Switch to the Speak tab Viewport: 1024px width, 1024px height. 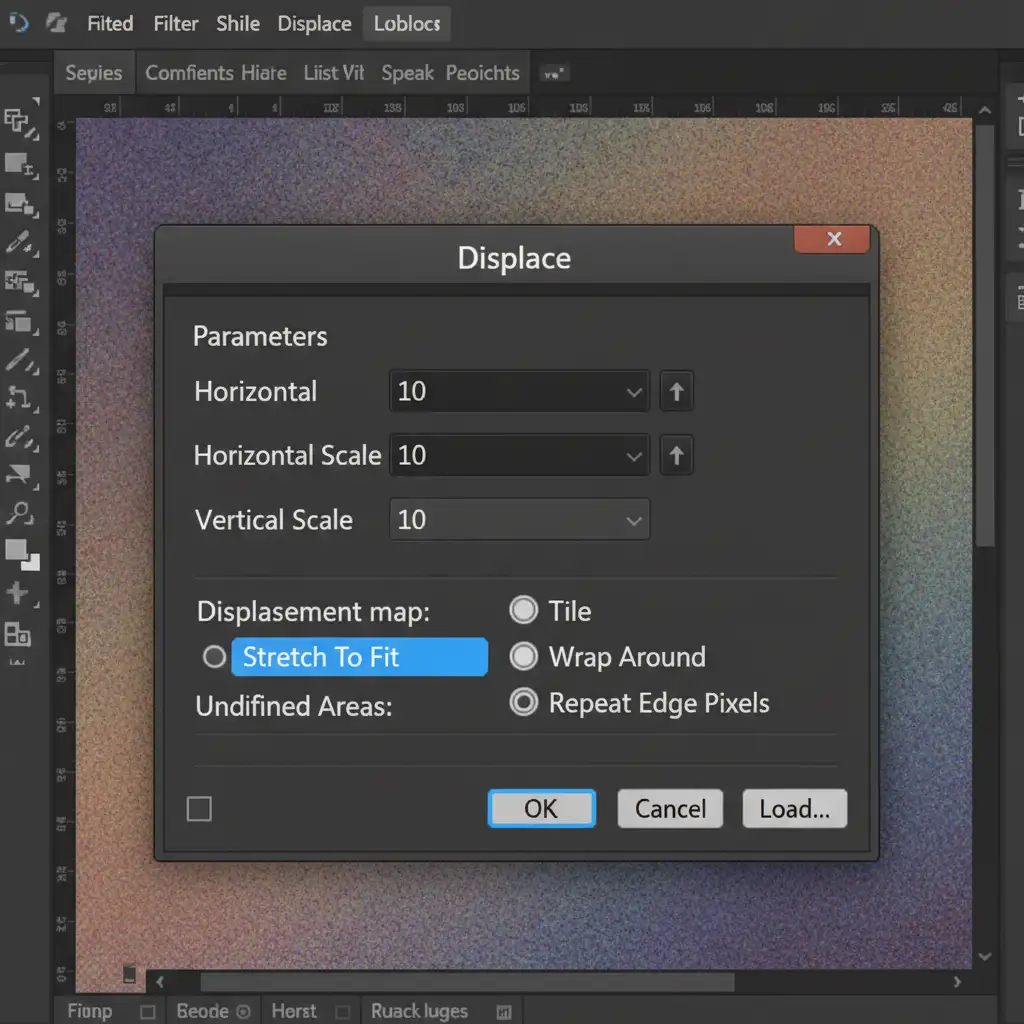407,73
